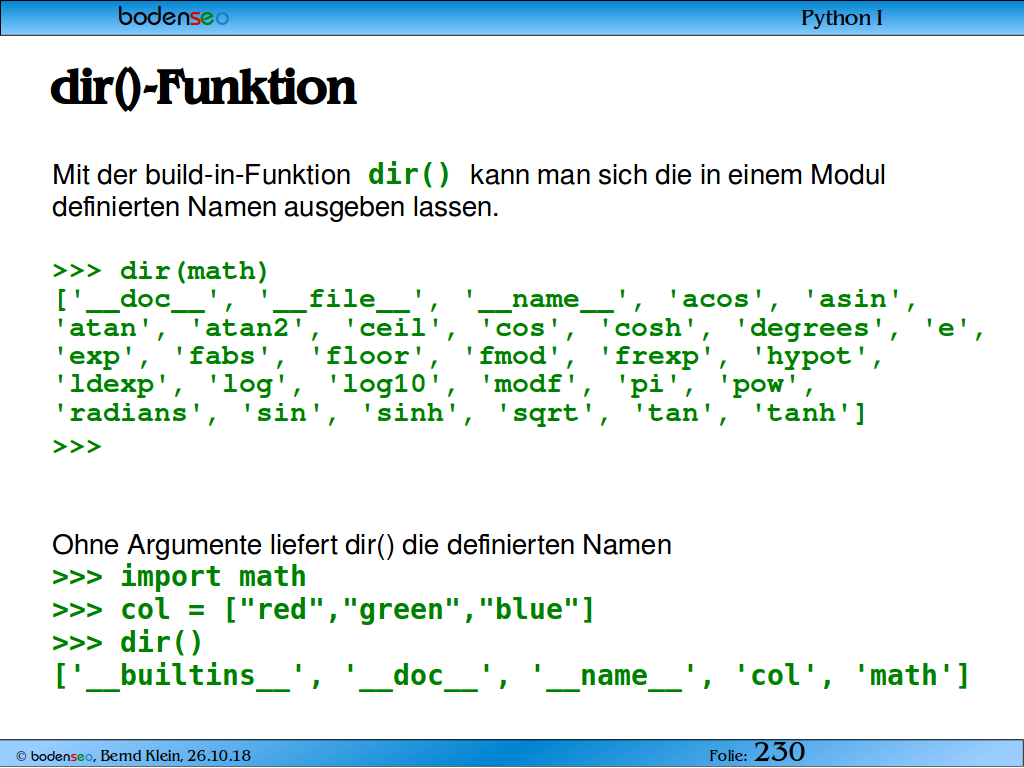The height and width of the screenshot is (768, 1024).
Task: Click '__builtins__' in the last output line
Action: 187,675
